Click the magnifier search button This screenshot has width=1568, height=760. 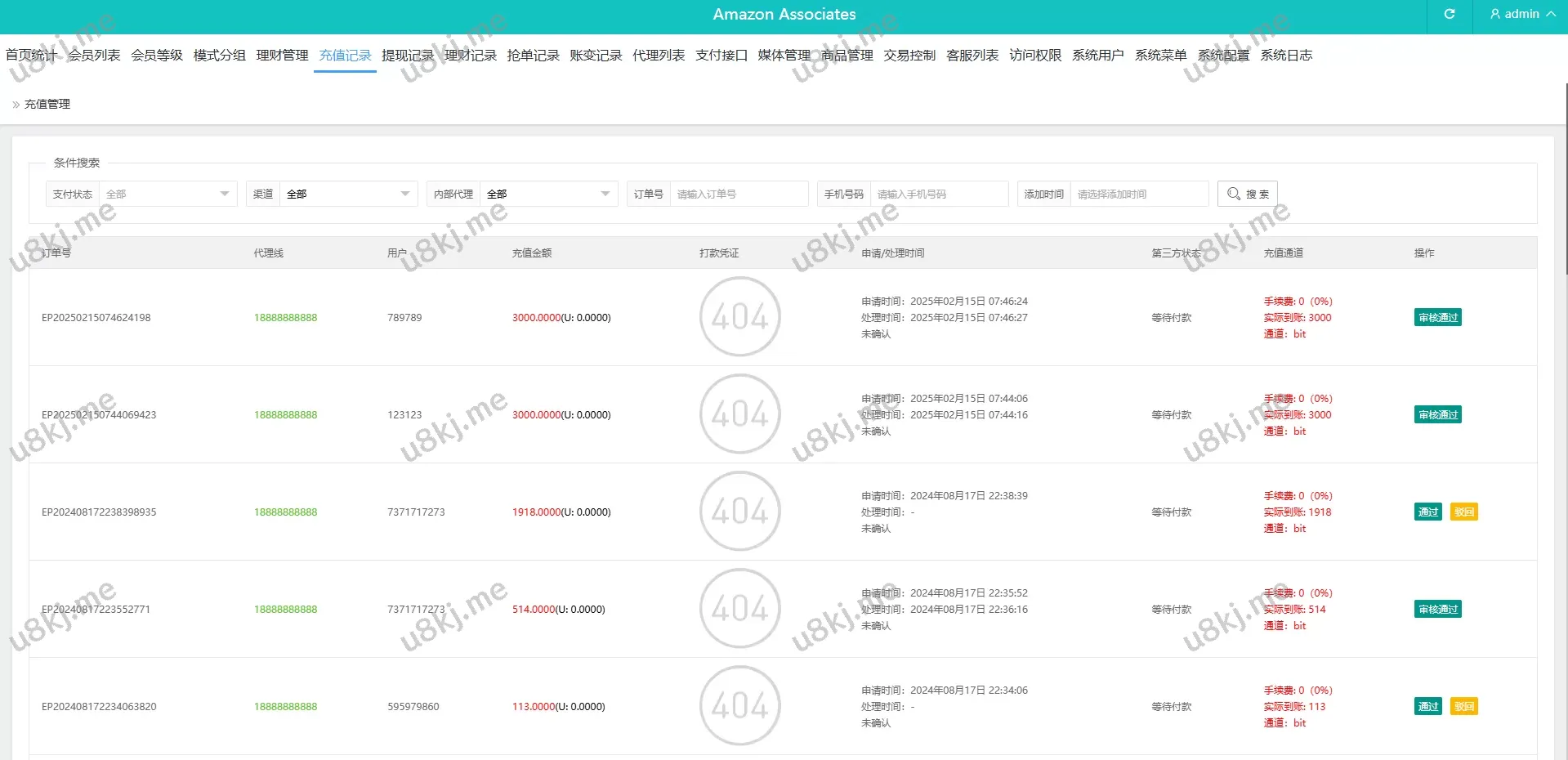[1247, 194]
